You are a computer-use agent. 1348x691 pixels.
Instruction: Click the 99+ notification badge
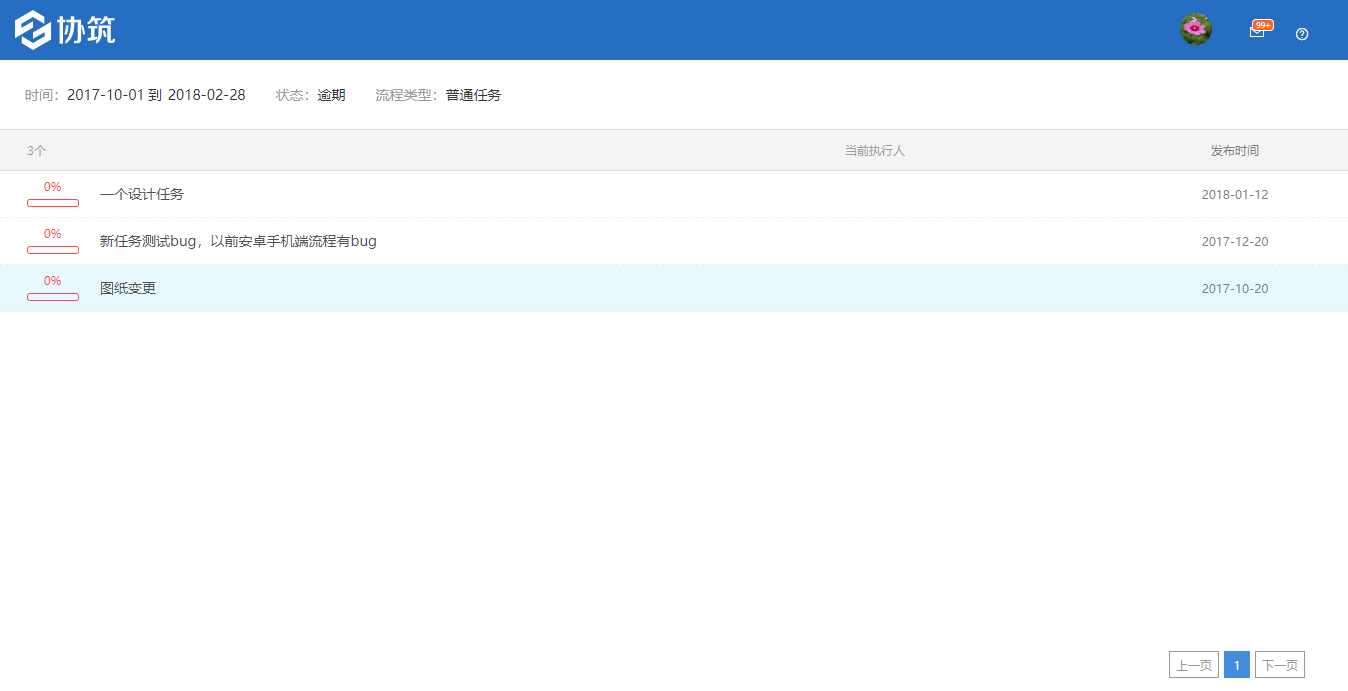pos(1263,25)
